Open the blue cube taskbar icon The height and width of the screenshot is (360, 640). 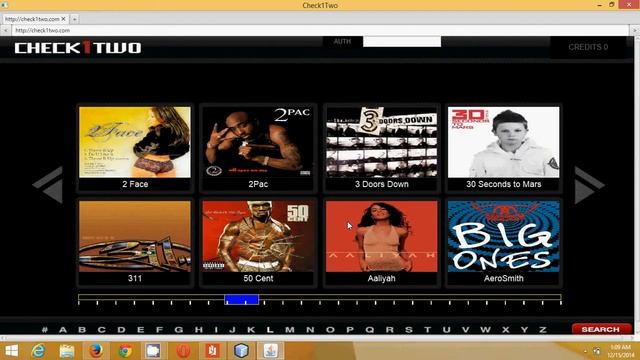[x=241, y=351]
